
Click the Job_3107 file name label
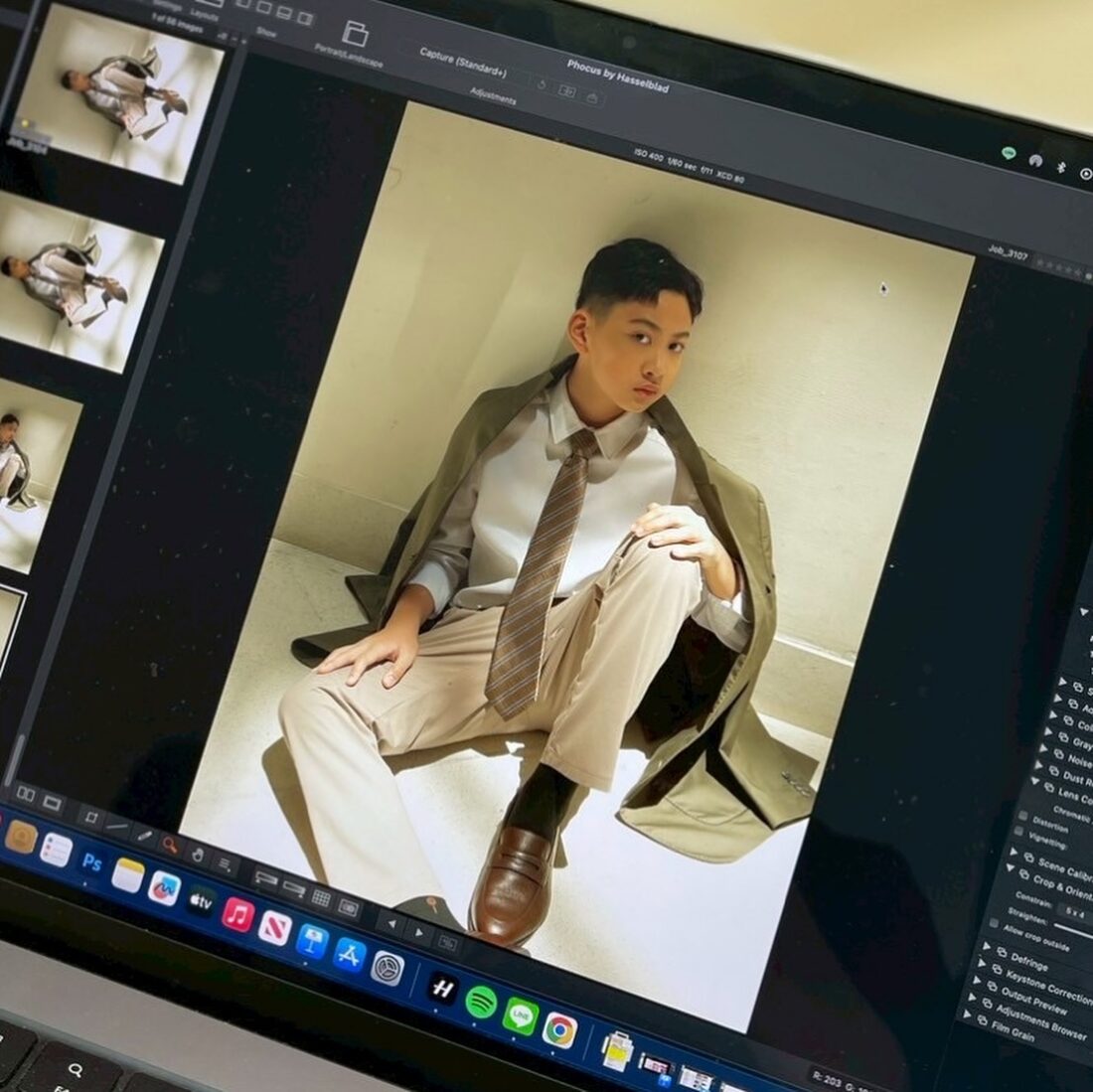[1008, 253]
